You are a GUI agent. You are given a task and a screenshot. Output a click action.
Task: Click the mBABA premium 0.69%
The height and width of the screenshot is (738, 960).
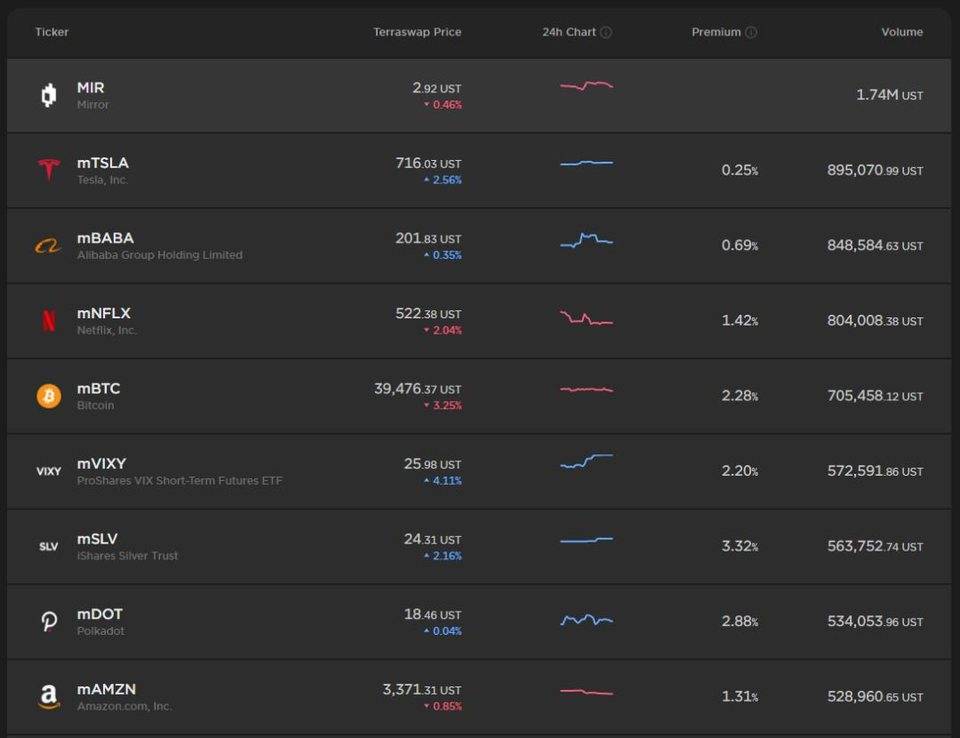coord(740,245)
